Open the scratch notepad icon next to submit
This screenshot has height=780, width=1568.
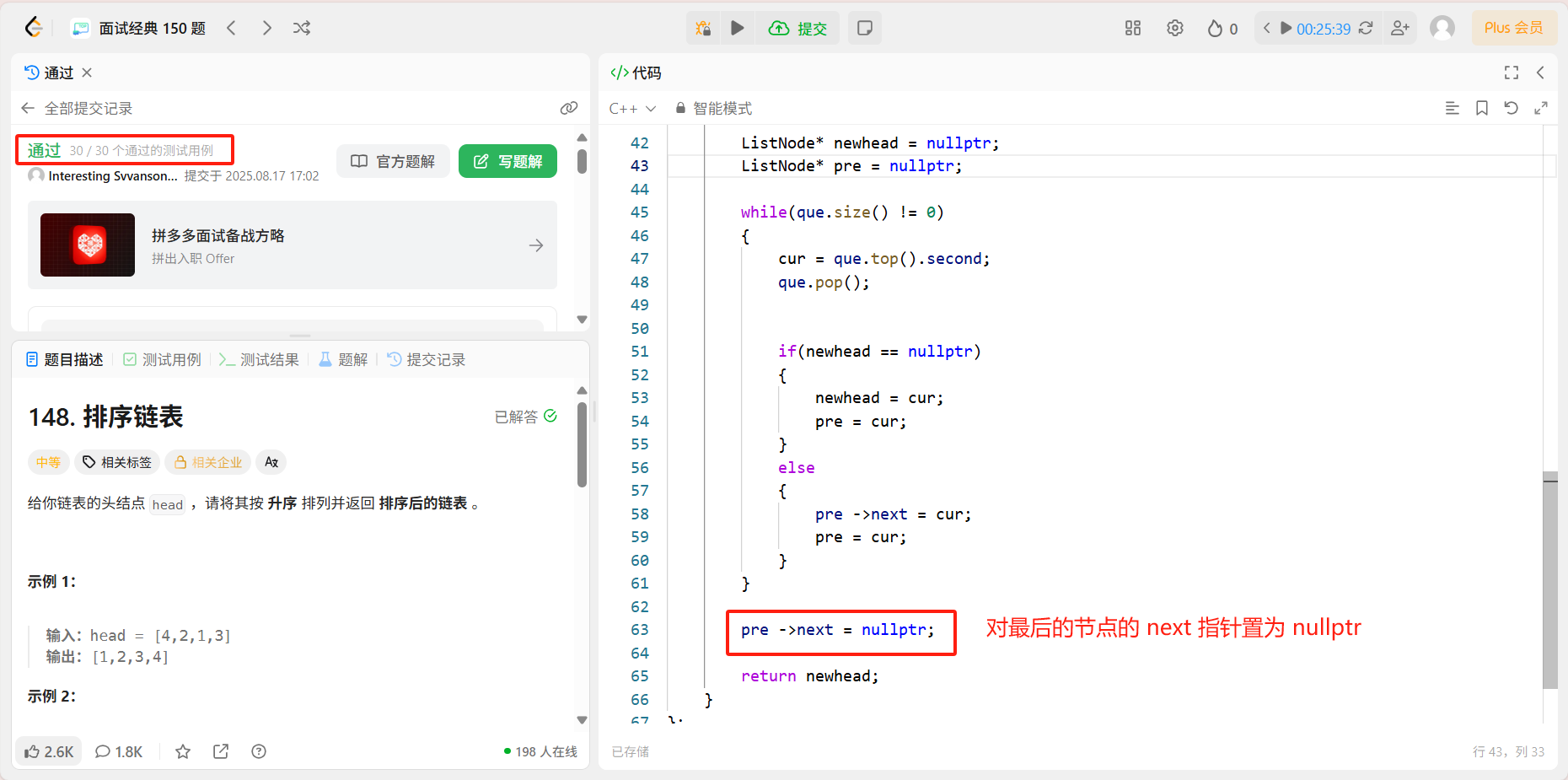click(x=864, y=27)
